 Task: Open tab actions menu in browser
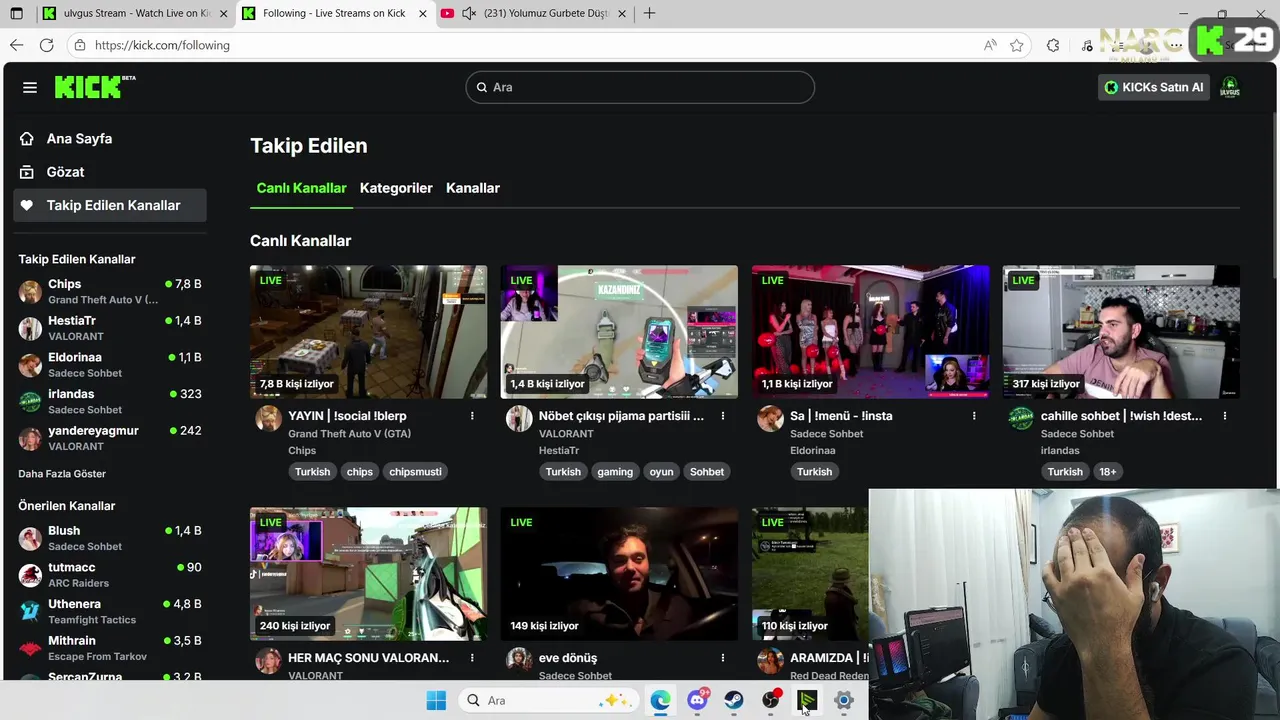point(16,13)
